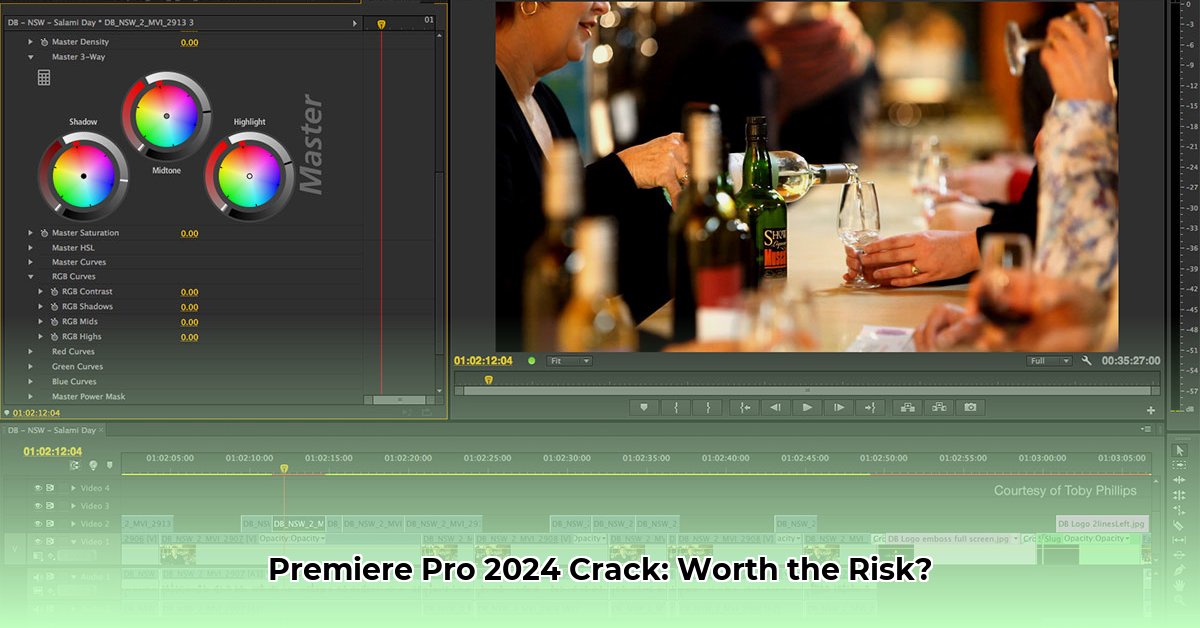Hide the Video 3 track with its eye toggle
The width and height of the screenshot is (1200, 628).
point(38,505)
